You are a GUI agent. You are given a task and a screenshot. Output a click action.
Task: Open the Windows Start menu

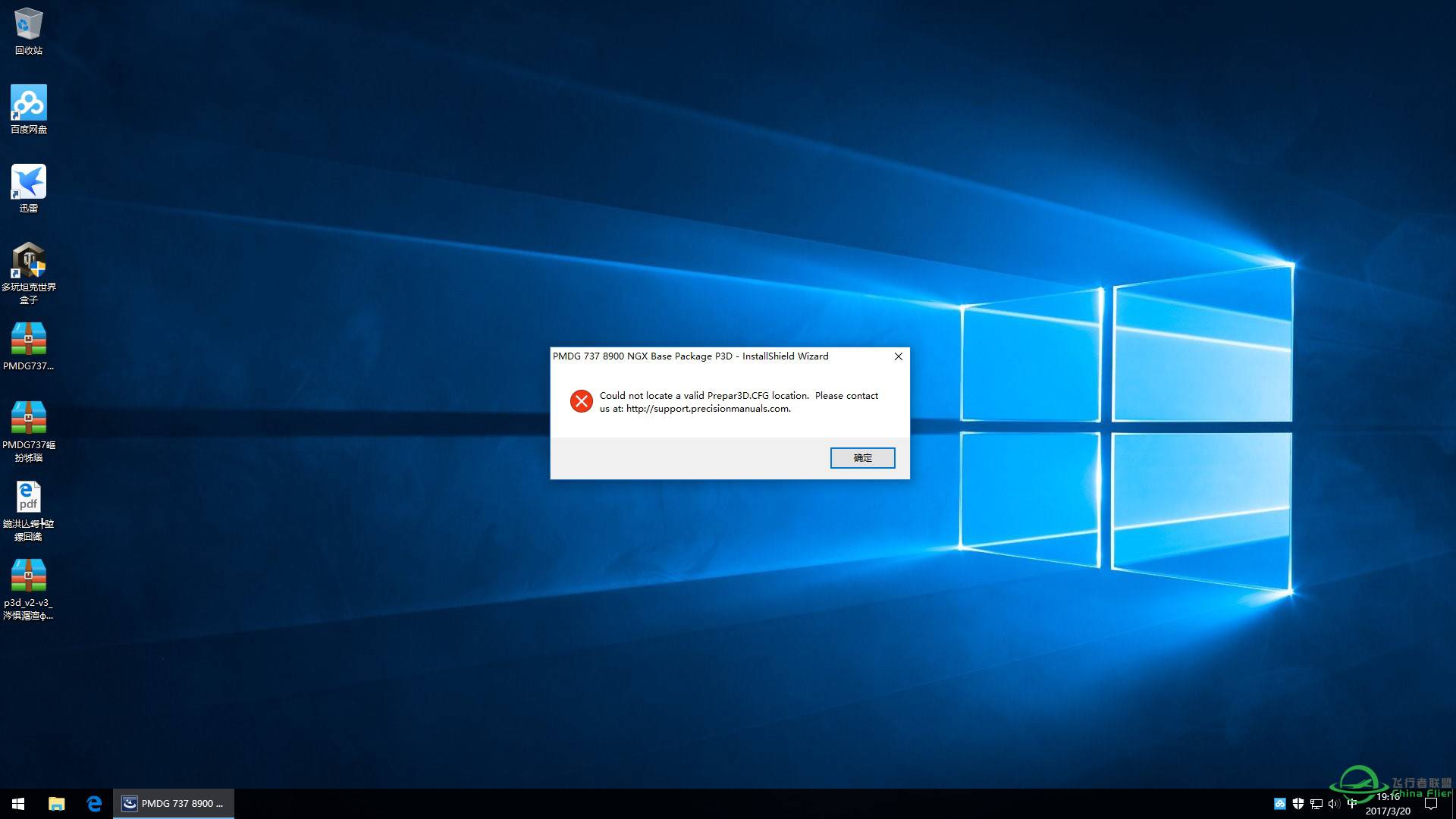pos(18,804)
